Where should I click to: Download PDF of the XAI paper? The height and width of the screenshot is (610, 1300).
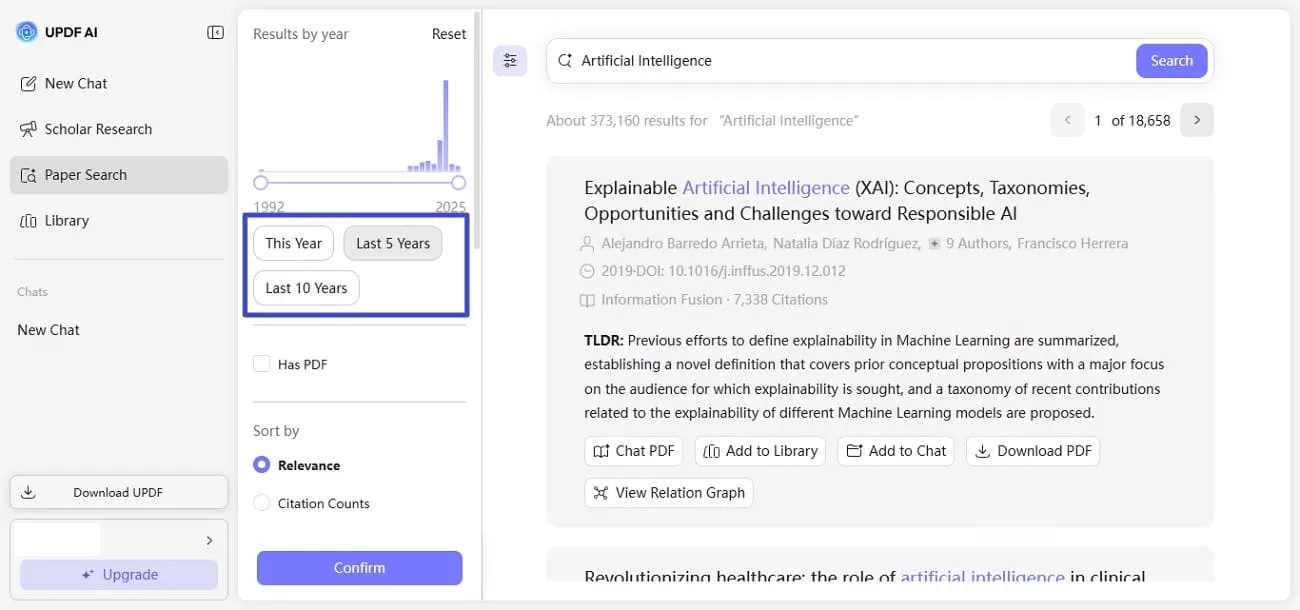(1033, 451)
